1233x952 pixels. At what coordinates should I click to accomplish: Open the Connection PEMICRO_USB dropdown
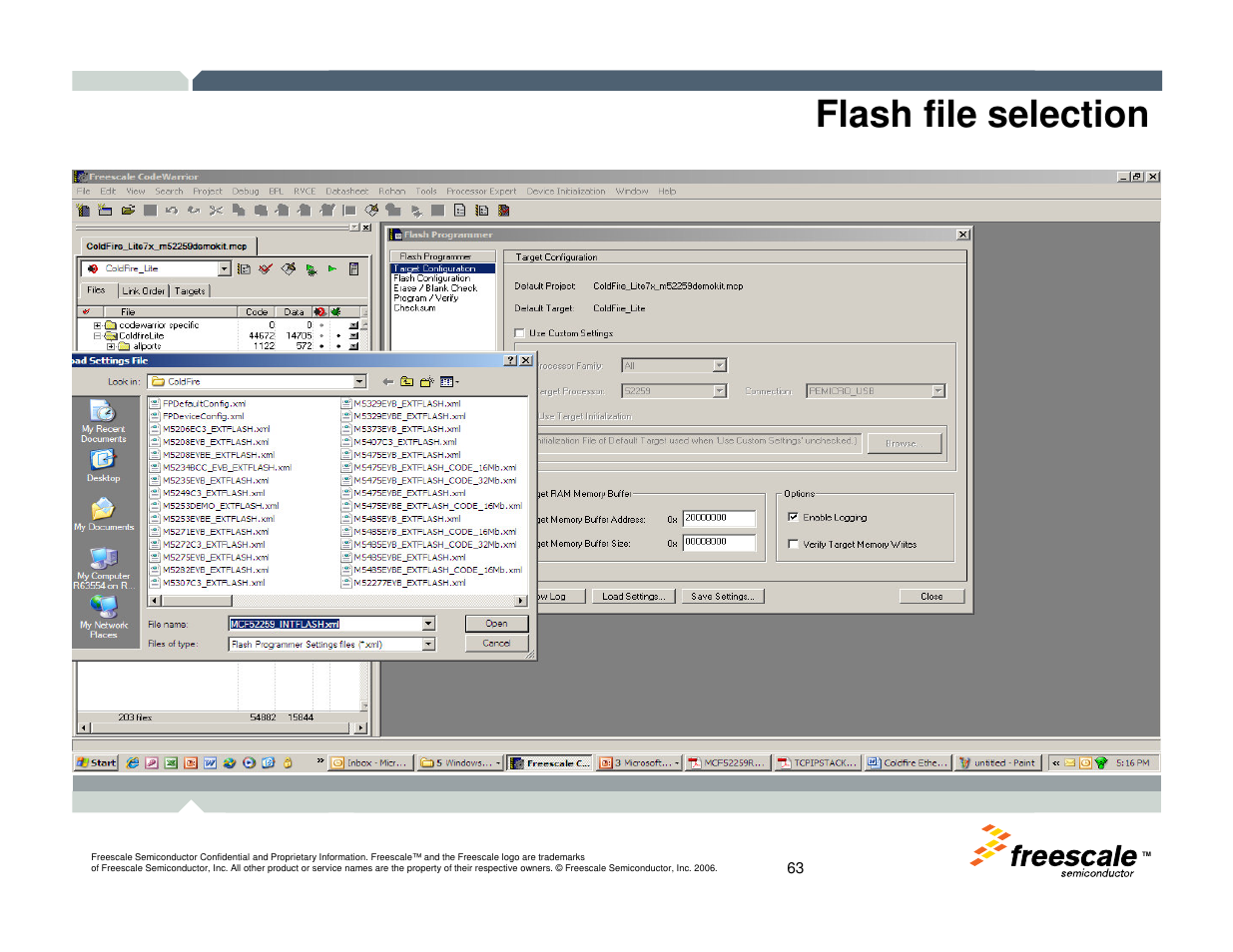tap(938, 391)
